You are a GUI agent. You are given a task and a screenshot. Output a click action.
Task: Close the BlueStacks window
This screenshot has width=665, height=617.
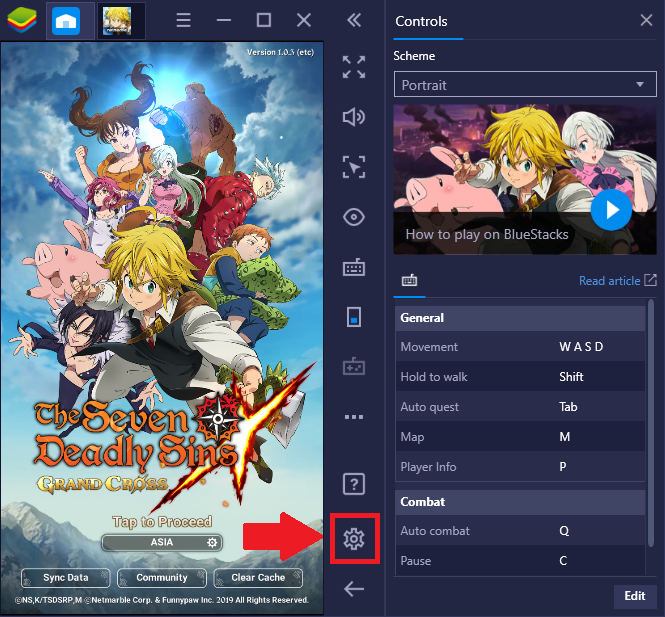(304, 20)
